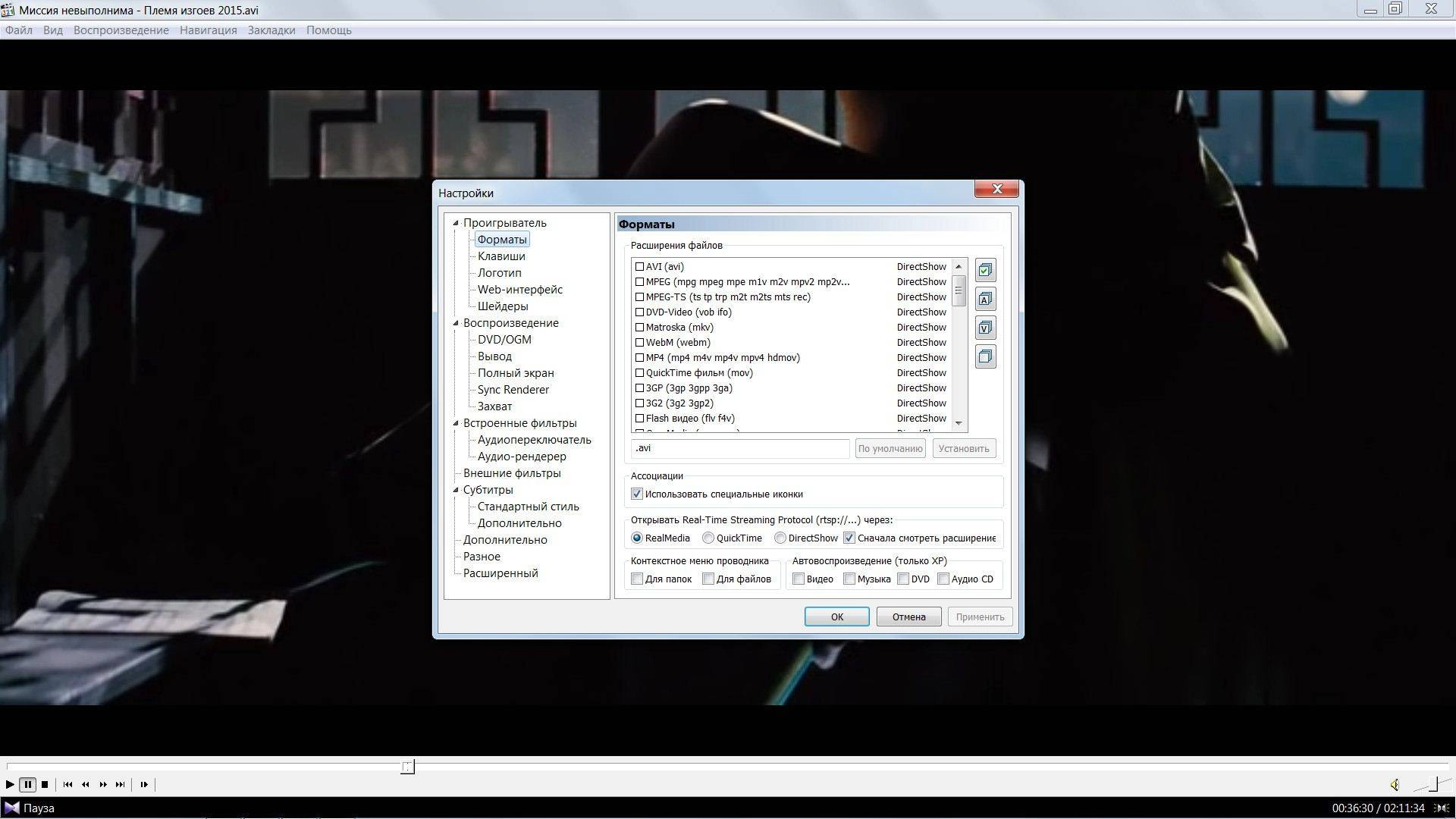Click the Применить button
Image resolution: width=1456 pixels, height=819 pixels.
click(980, 617)
